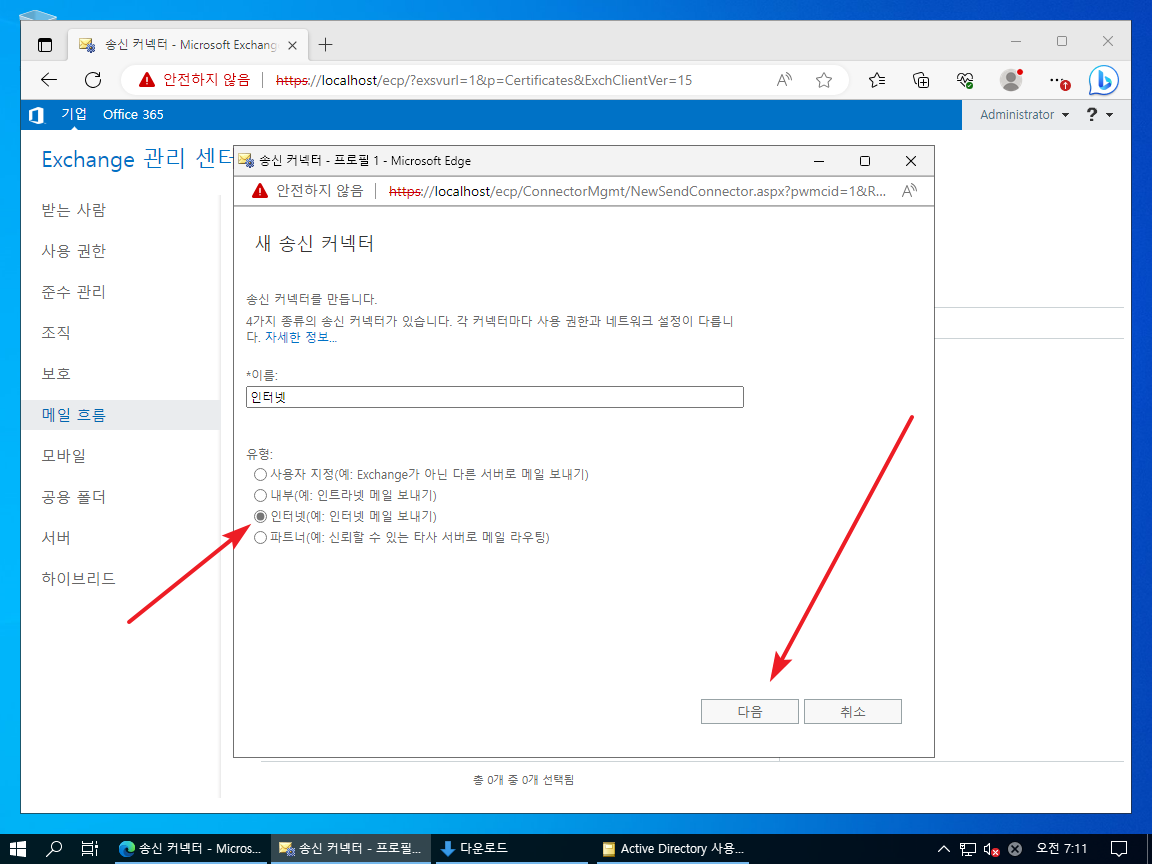This screenshot has width=1152, height=864.
Task: Open 받는 사람 in the sidebar
Action: [x=73, y=210]
